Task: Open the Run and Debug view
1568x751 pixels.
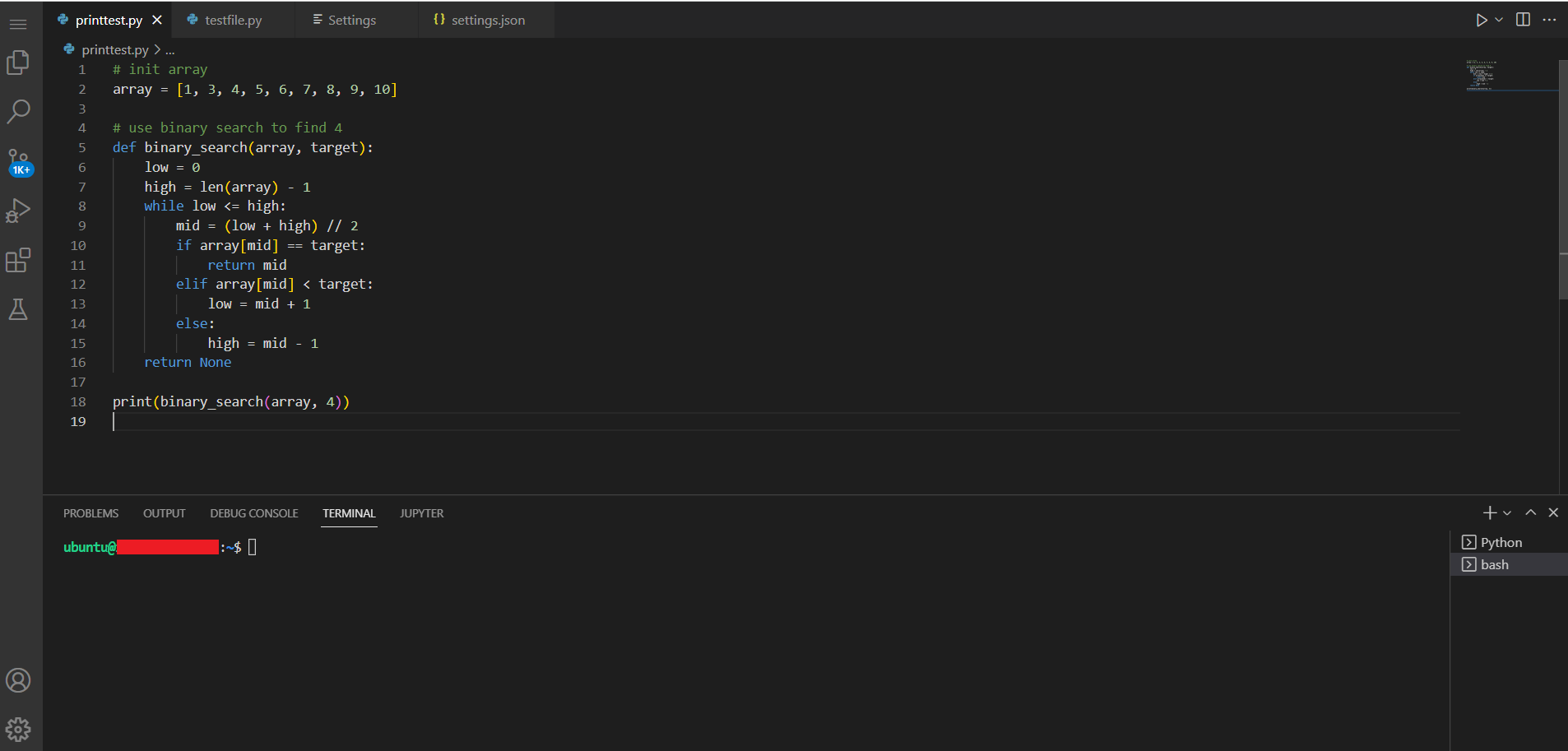Action: 18,211
